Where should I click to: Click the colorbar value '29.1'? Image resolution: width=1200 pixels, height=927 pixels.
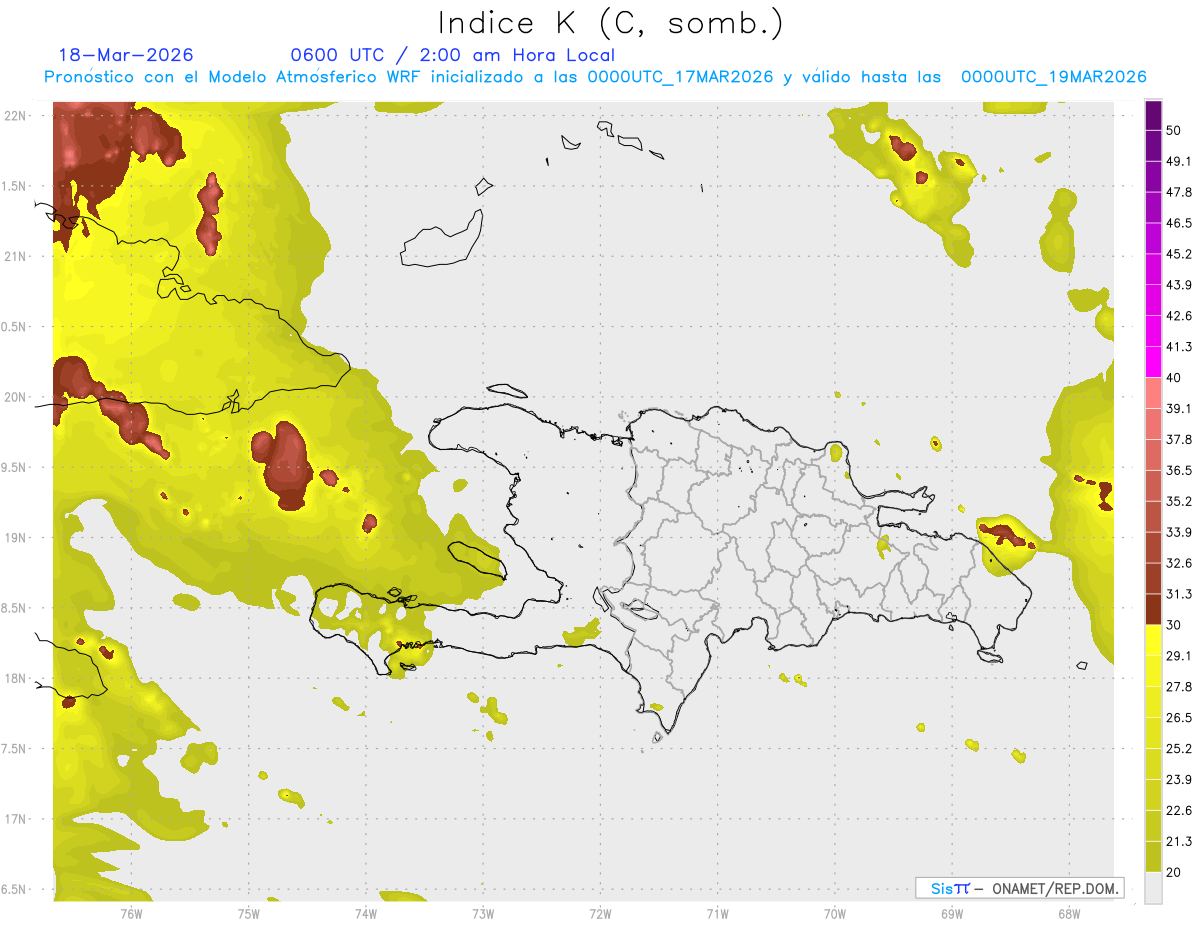point(1179,656)
